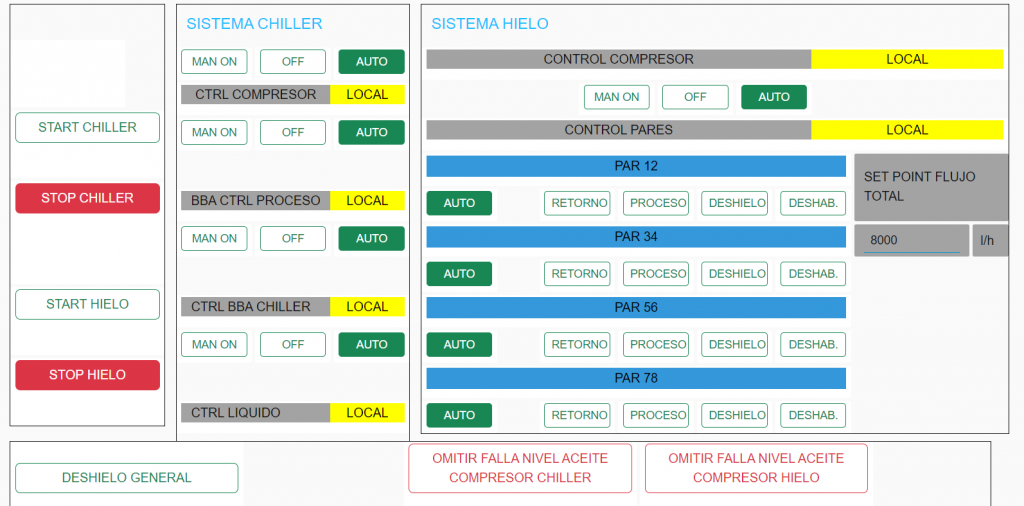The width and height of the screenshot is (1024, 506).
Task: Click MAN ON below BBA CTRL PROCESO
Action: [214, 239]
